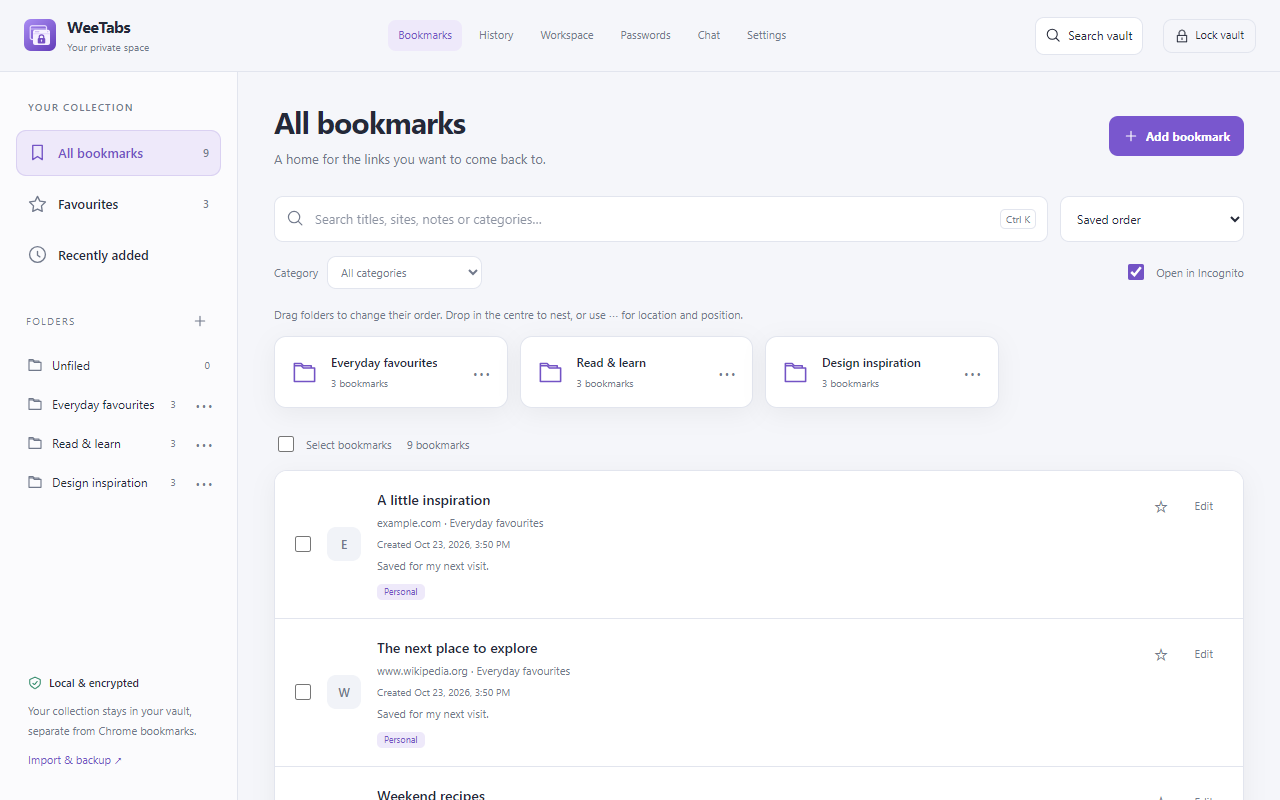Screen dimensions: 1280x800
Task: Click the Everyday favourites card folder icon
Action: point(304,372)
